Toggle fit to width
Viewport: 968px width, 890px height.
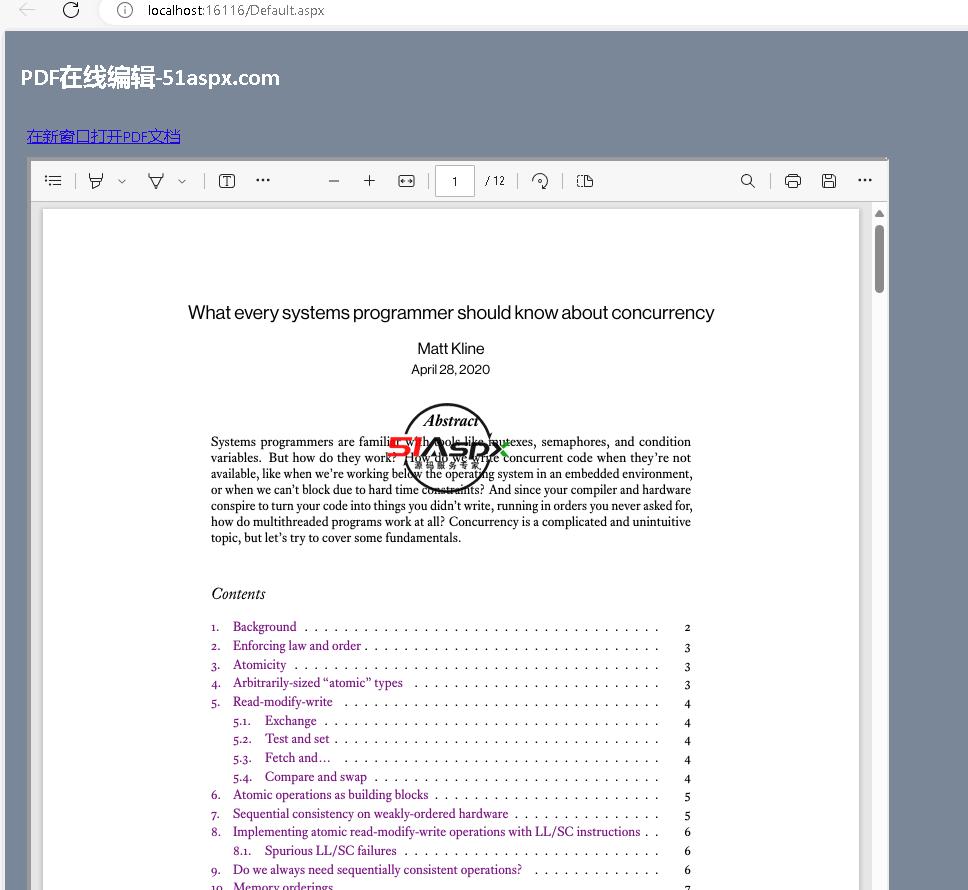coord(406,181)
